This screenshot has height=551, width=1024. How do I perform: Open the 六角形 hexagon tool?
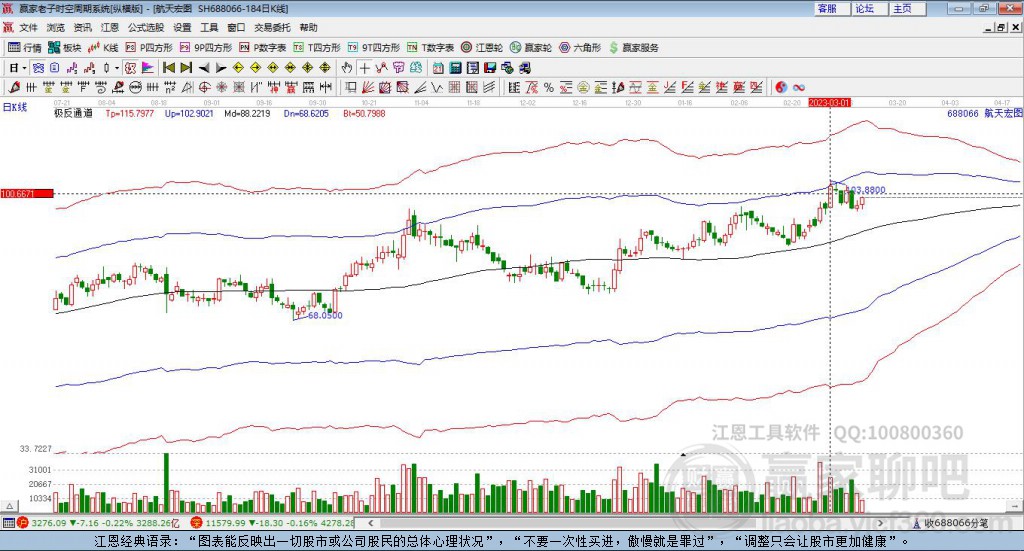tap(580, 47)
